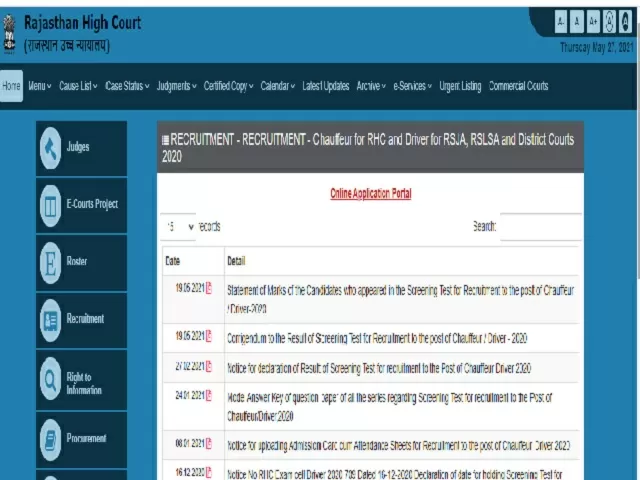The height and width of the screenshot is (480, 640).
Task: Open the Certified Copy dropdown
Action: (229, 86)
